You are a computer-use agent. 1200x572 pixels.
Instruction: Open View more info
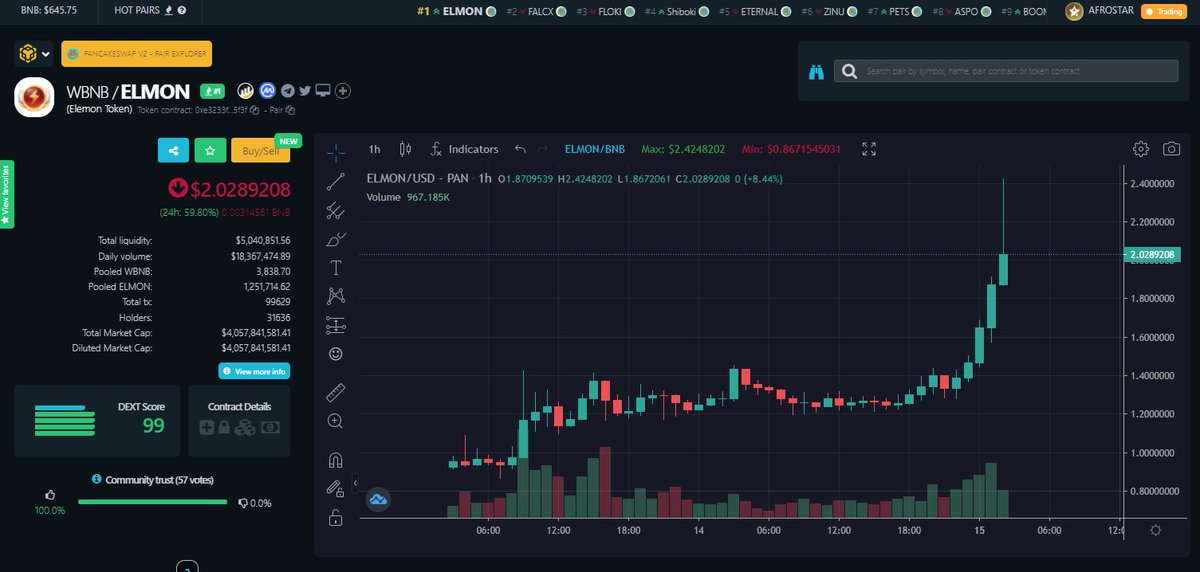click(x=255, y=371)
